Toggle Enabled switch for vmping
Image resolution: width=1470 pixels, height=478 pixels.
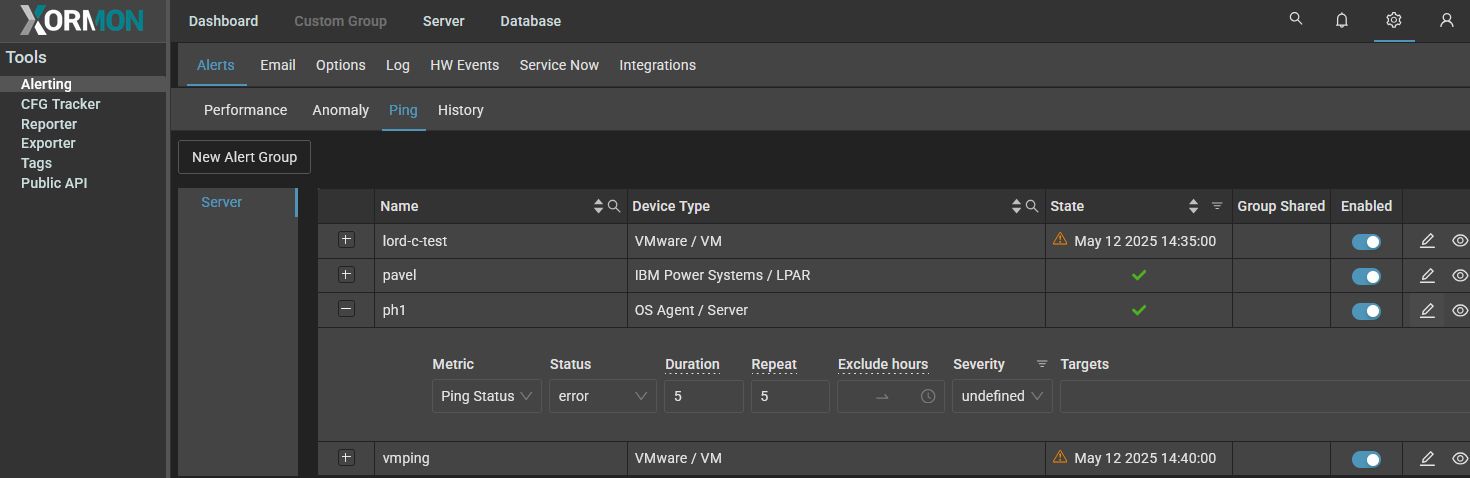coord(1365,459)
